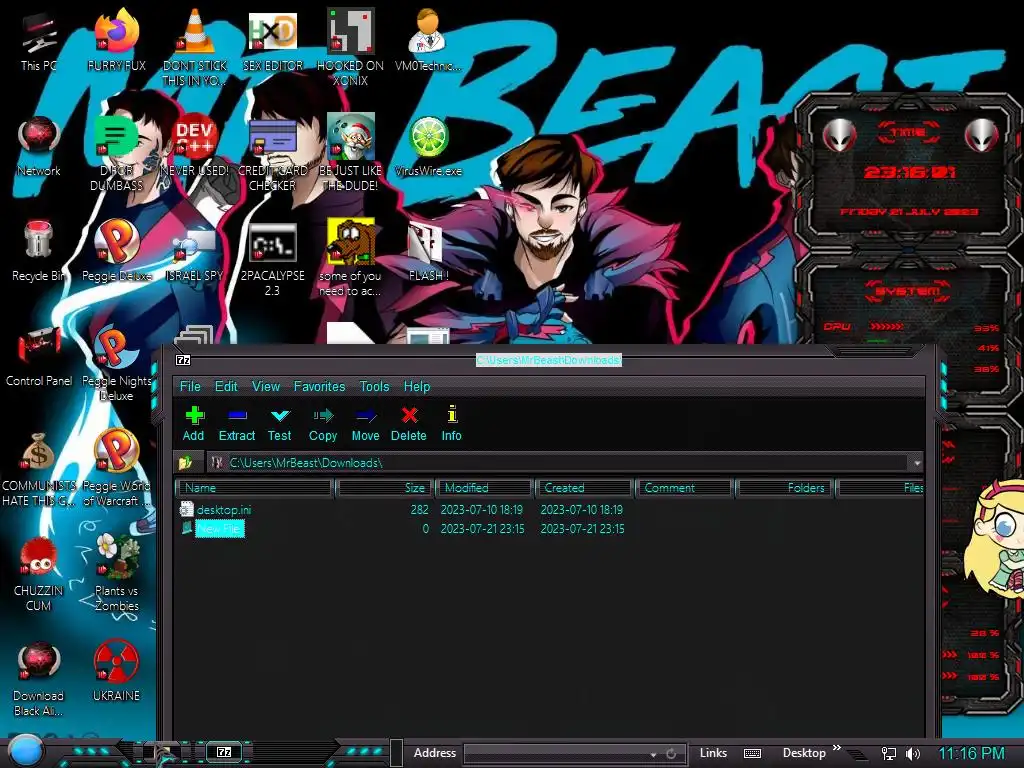Image resolution: width=1024 pixels, height=768 pixels.
Task: Expand the Desktop toolbar chevron
Action: point(837,748)
